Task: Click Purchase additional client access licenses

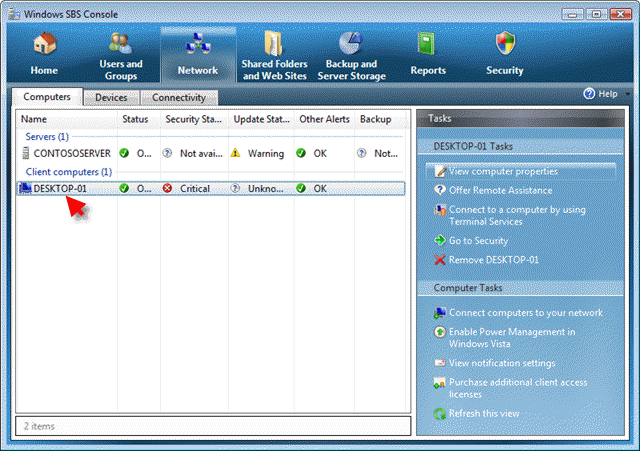Action: [x=518, y=388]
